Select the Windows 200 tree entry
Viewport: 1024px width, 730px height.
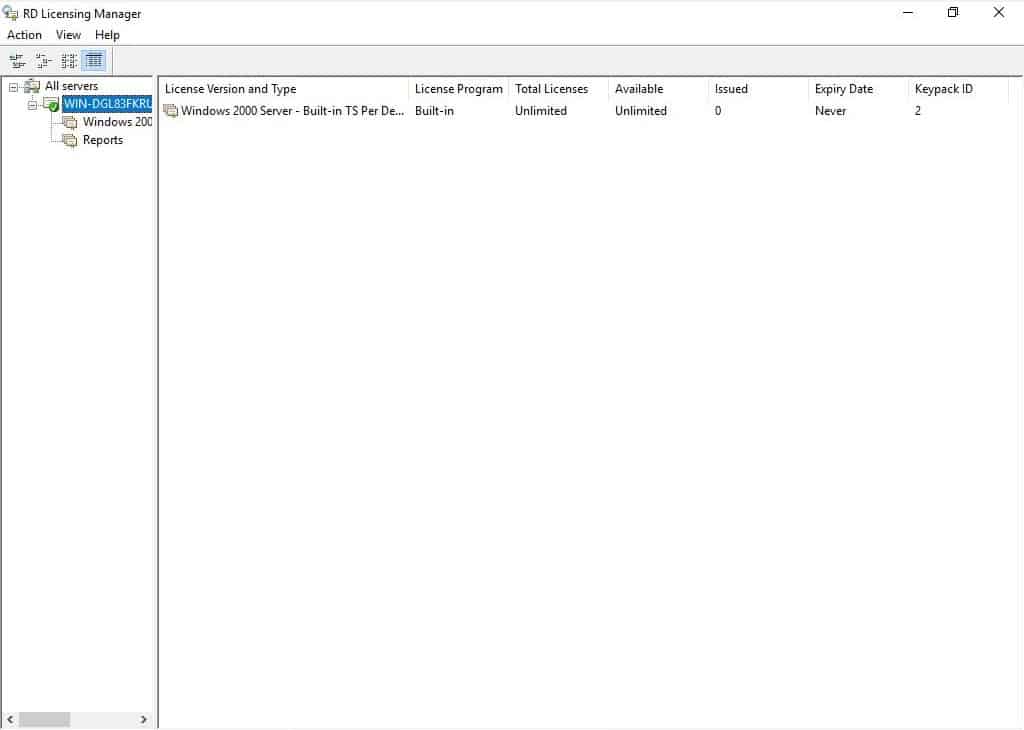point(117,122)
